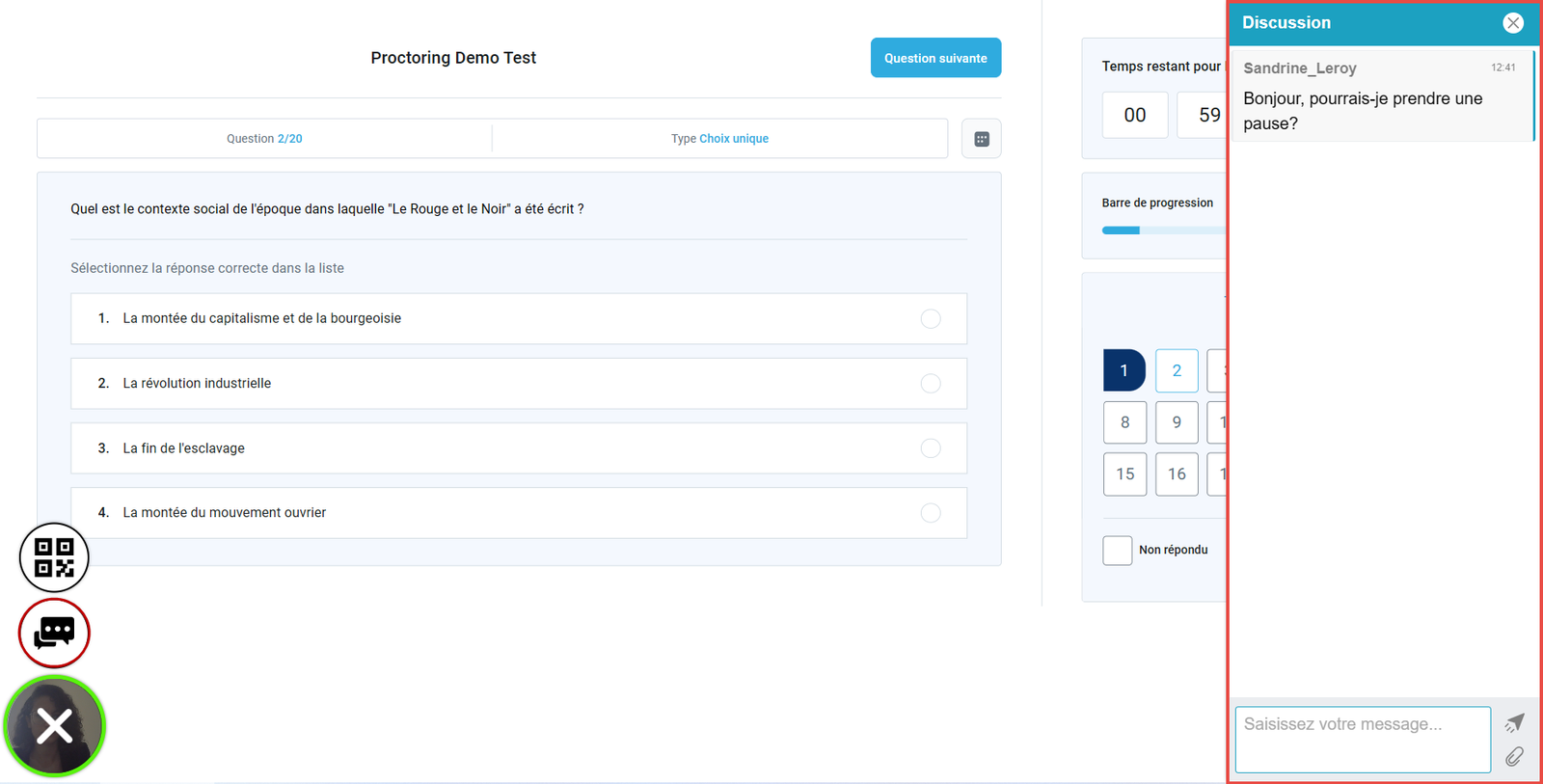Close the webcam preview thumbnail

(x=54, y=726)
